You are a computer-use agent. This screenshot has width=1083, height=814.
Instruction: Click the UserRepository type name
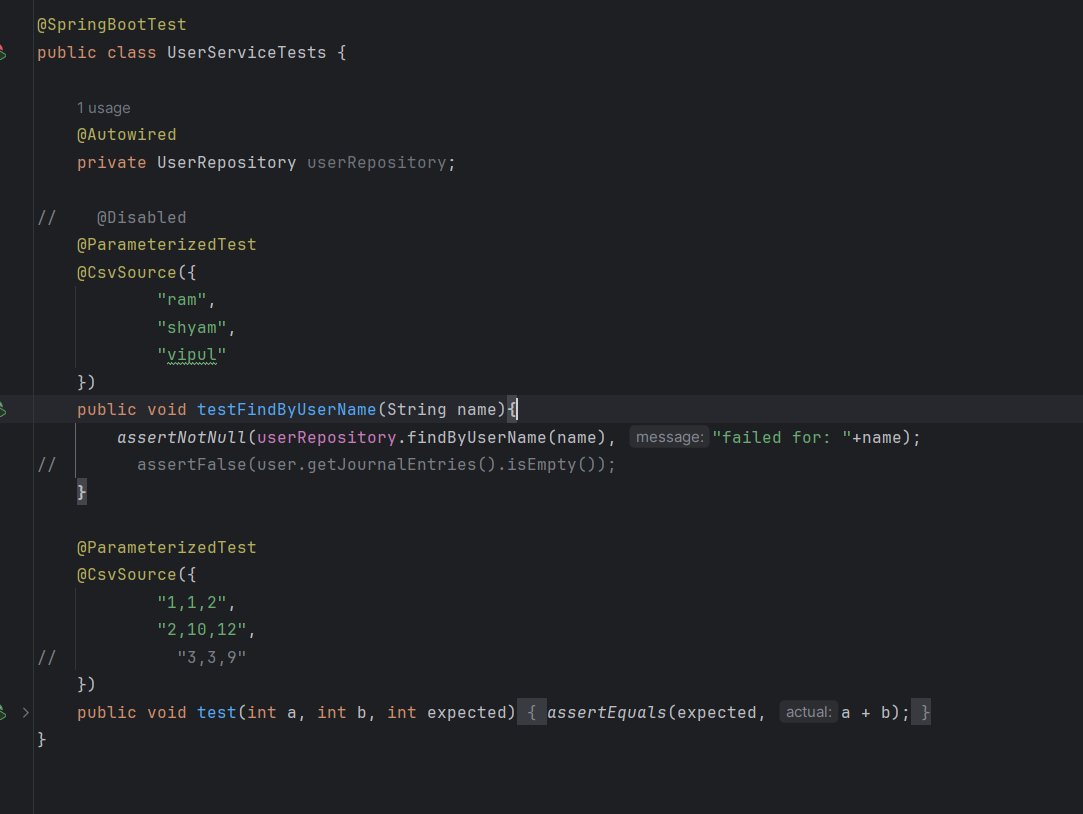pos(227,162)
